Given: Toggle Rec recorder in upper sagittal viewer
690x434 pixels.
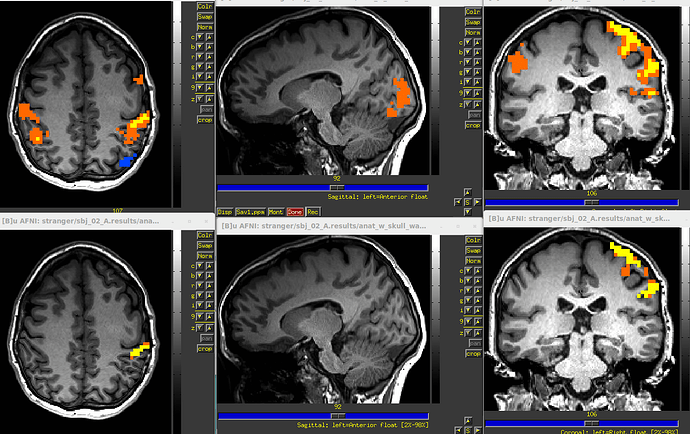Looking at the screenshot, I should pyautogui.click(x=312, y=212).
